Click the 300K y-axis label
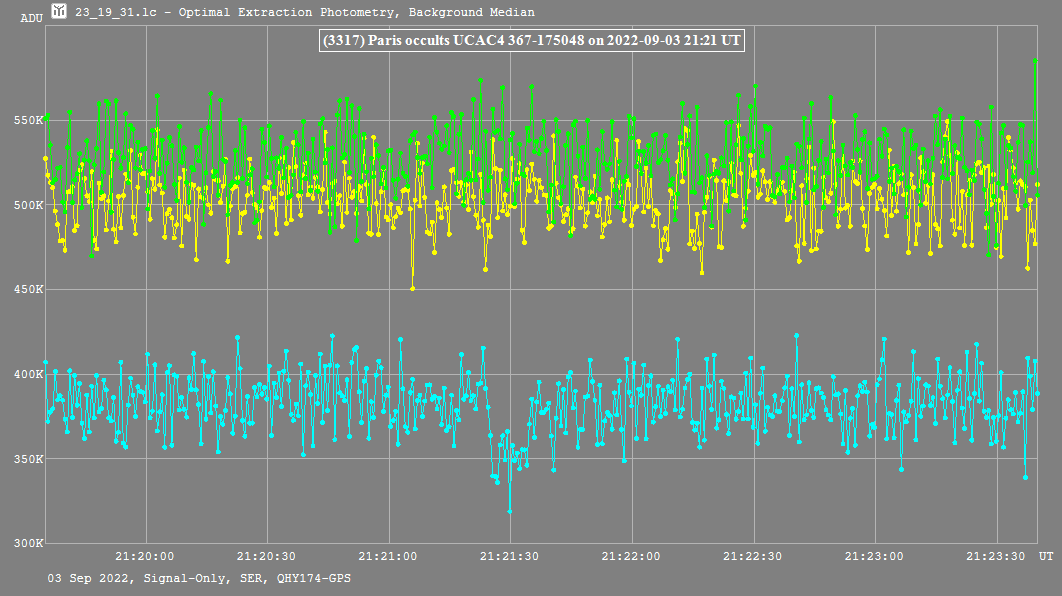Viewport: 1062px width, 596px height. coord(27,543)
